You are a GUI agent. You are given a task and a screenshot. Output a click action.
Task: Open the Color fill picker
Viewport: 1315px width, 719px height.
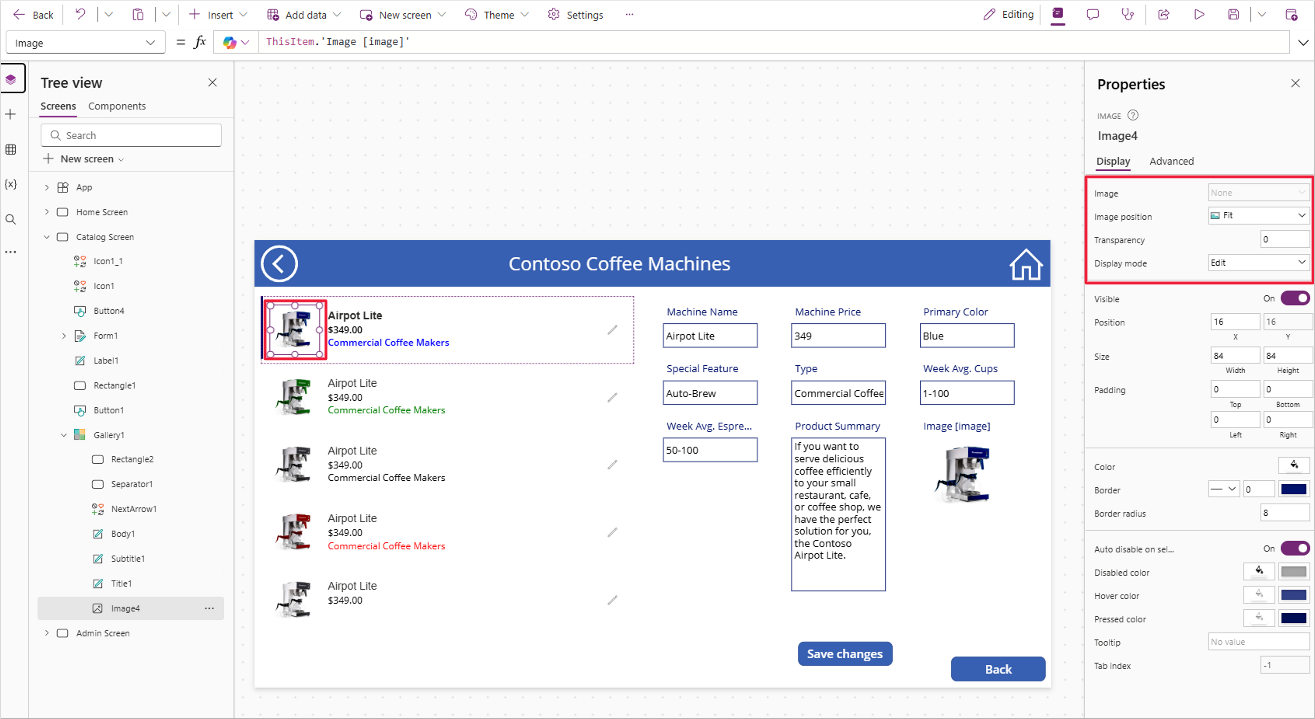coord(1294,466)
